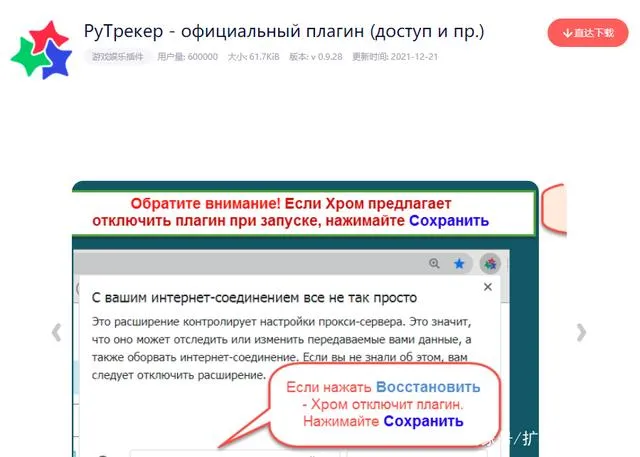Click the RuTracker three-star plugin logo
640x457 pixels.
point(41,50)
